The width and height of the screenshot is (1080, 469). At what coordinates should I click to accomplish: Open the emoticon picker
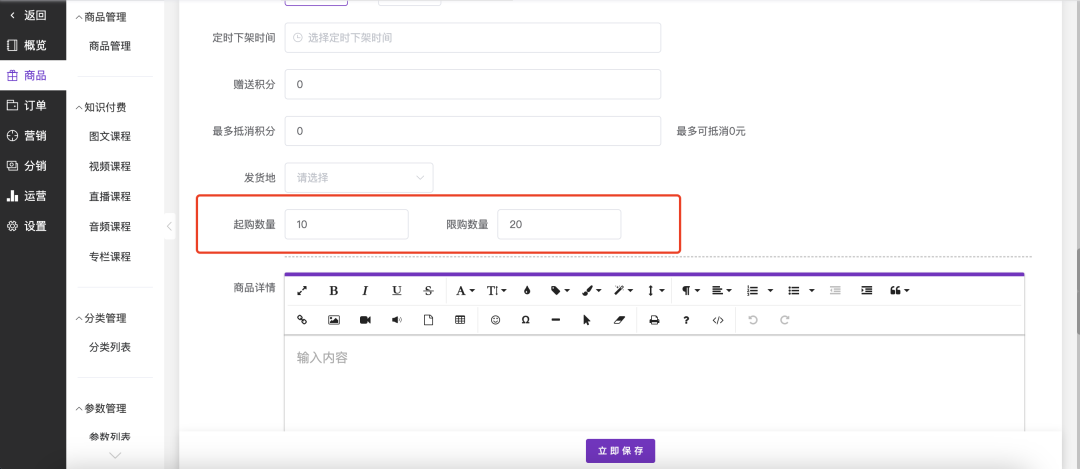tap(495, 320)
